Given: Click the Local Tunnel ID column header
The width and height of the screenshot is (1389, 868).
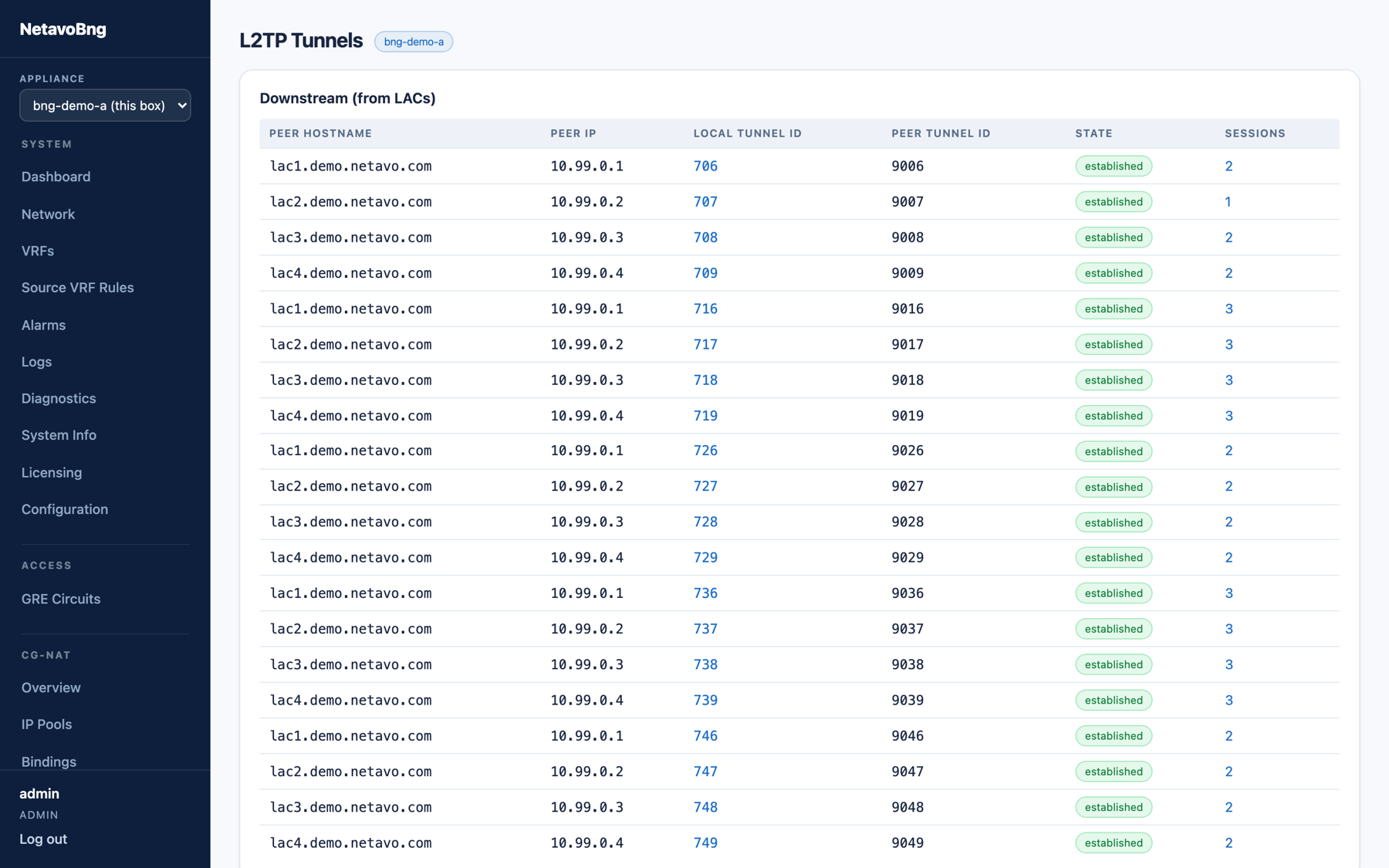Looking at the screenshot, I should (747, 133).
